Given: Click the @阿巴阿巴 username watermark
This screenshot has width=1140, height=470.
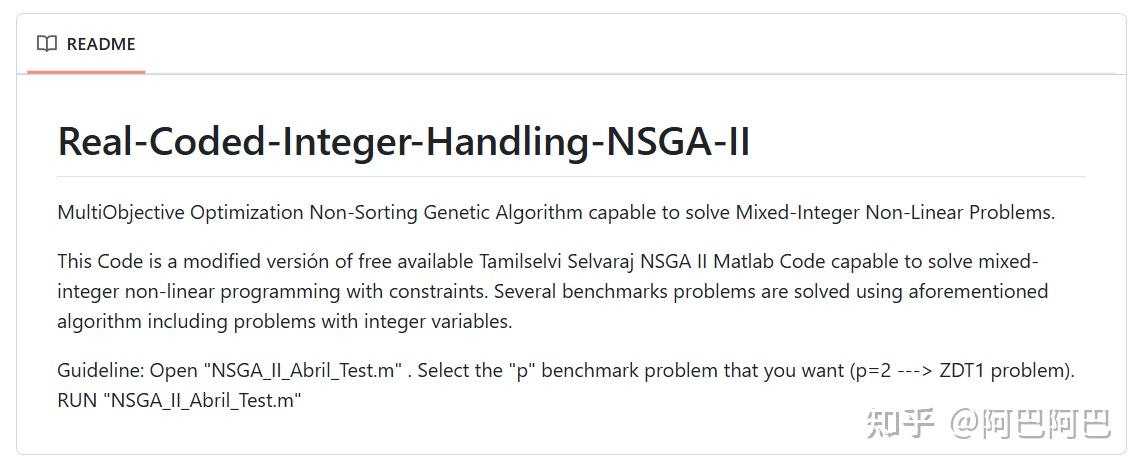Looking at the screenshot, I should 1030,423.
